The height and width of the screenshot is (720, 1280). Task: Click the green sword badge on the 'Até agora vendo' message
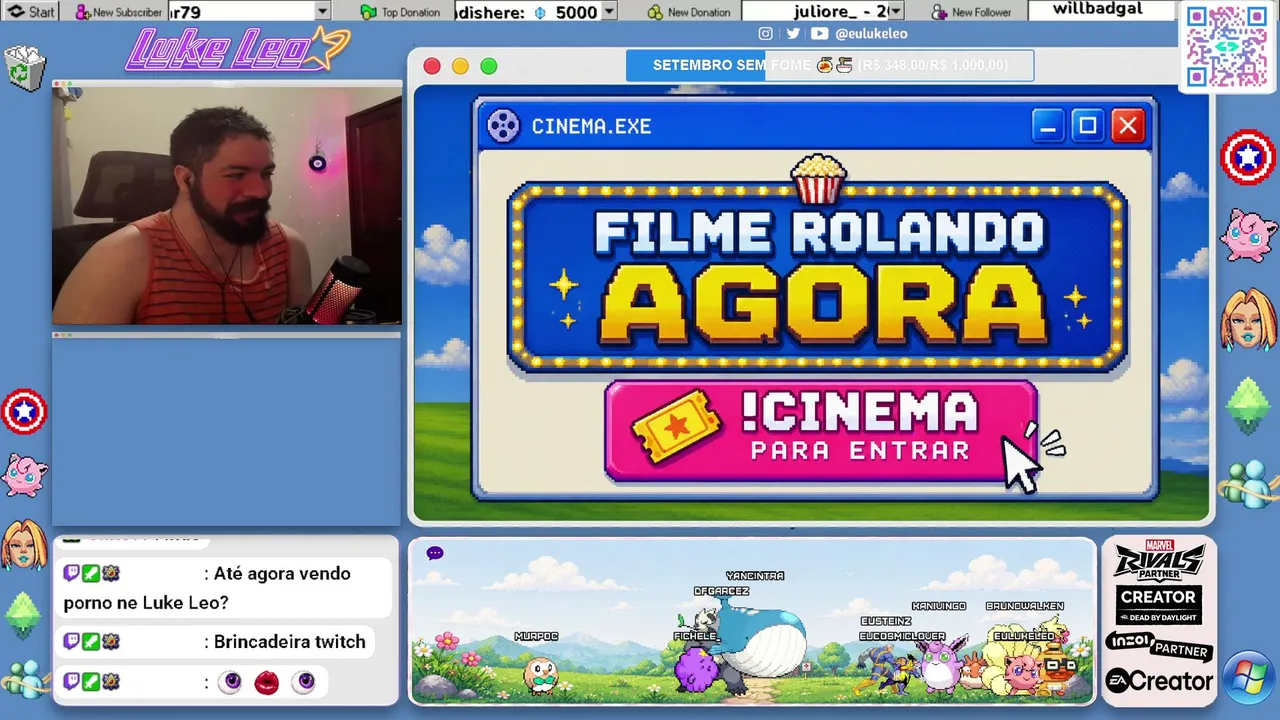91,574
